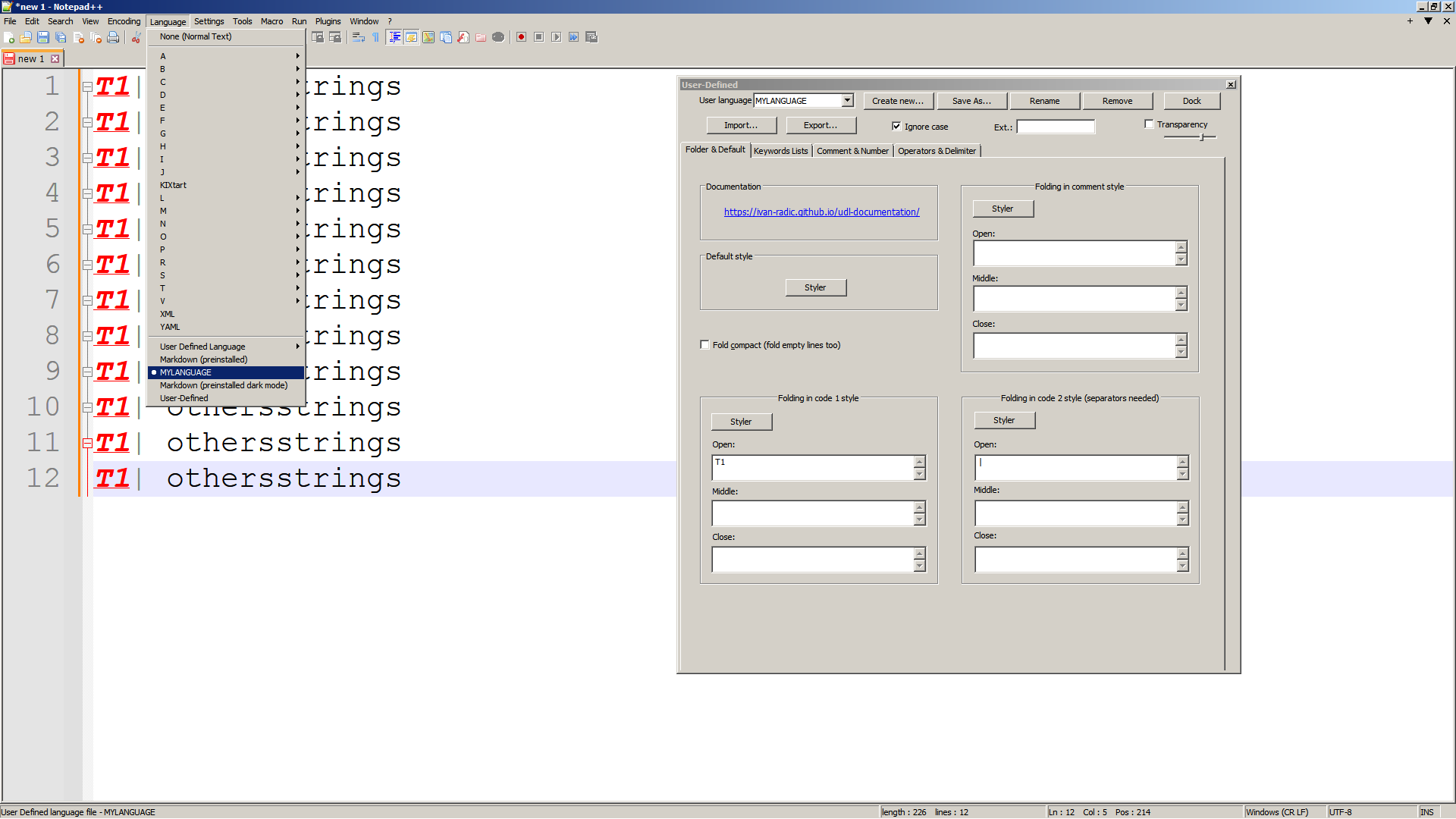The image size is (1456, 819).
Task: Open the User language MYLANGUAGE dropdown
Action: (x=847, y=100)
